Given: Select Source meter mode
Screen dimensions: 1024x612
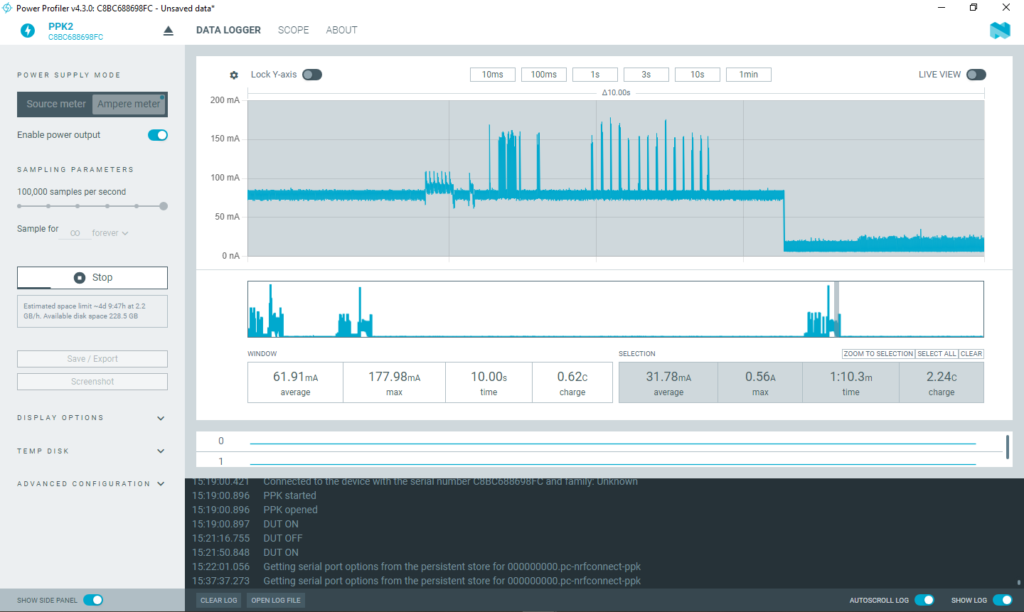Looking at the screenshot, I should click(x=56, y=104).
